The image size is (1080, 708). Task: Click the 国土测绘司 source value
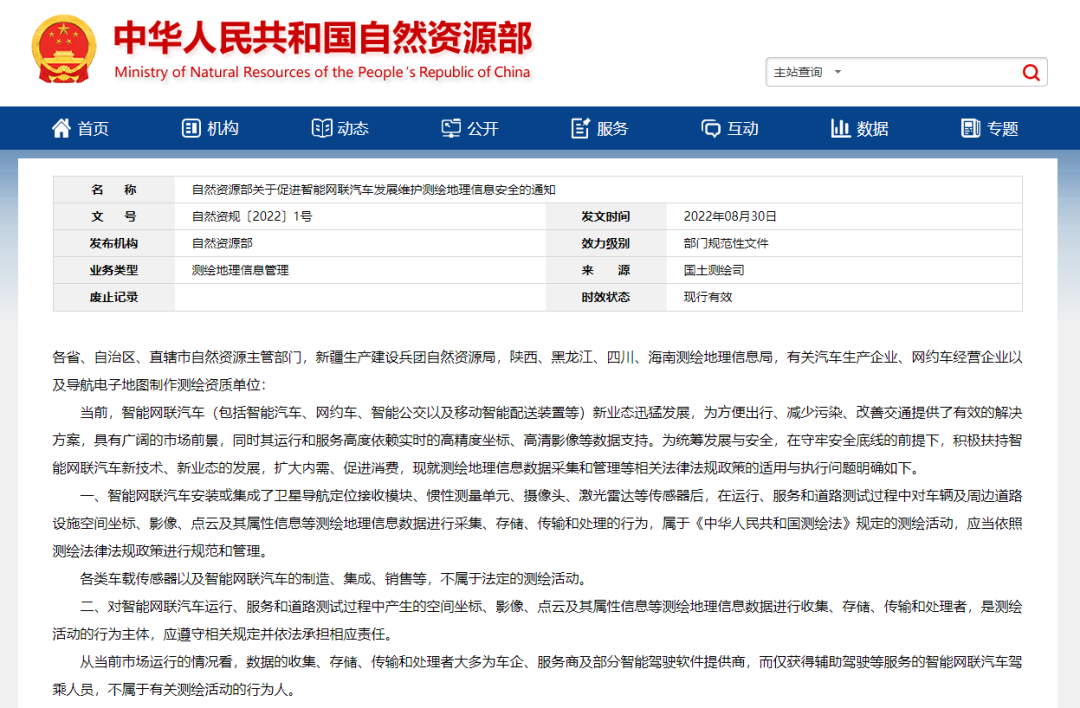714,270
